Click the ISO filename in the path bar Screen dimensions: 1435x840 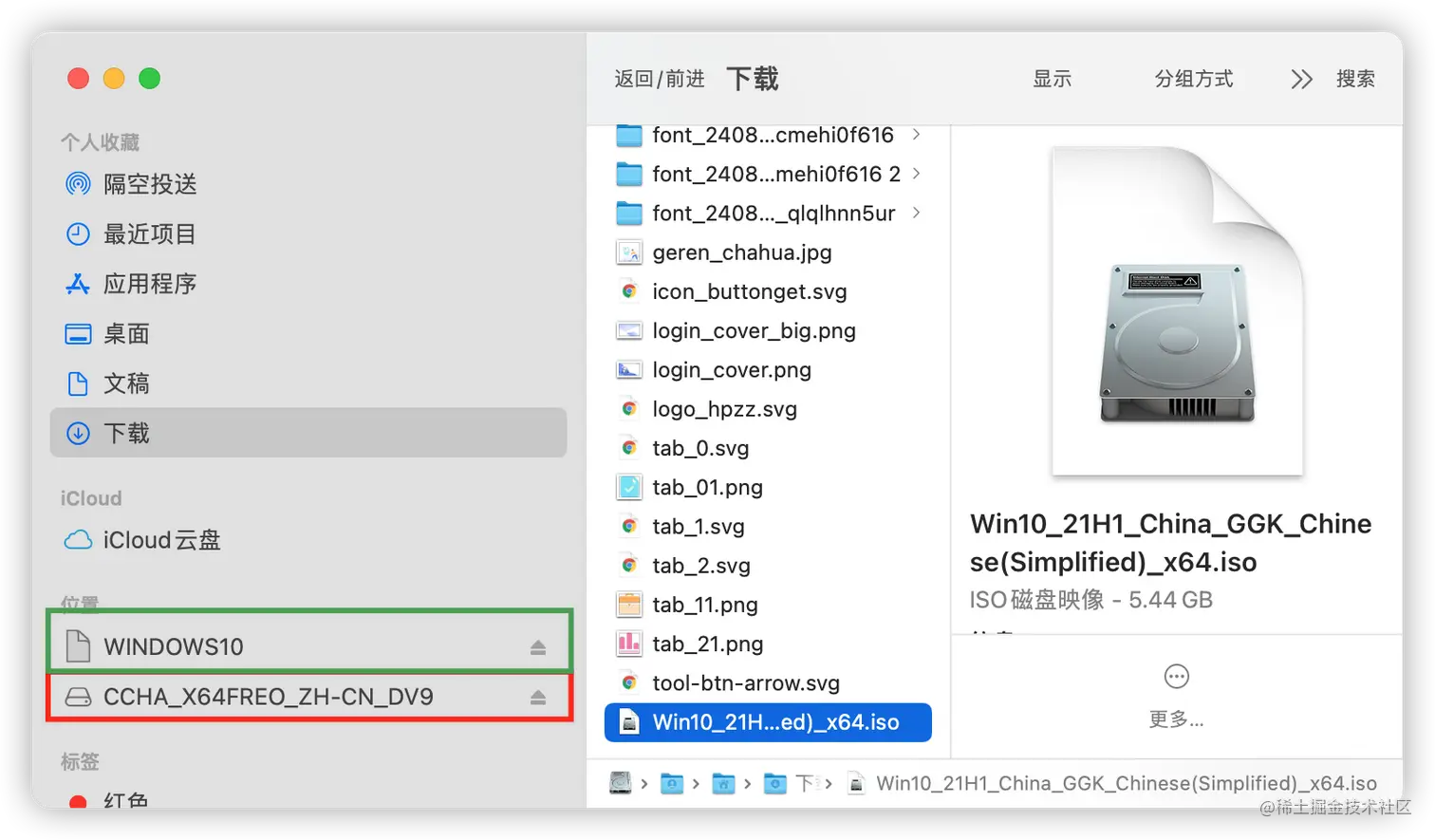[x=1126, y=783]
